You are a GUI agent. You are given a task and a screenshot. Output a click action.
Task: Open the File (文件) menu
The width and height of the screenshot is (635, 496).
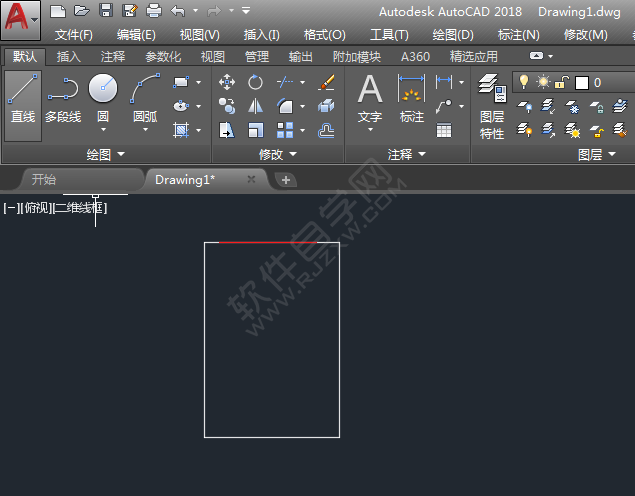click(74, 35)
